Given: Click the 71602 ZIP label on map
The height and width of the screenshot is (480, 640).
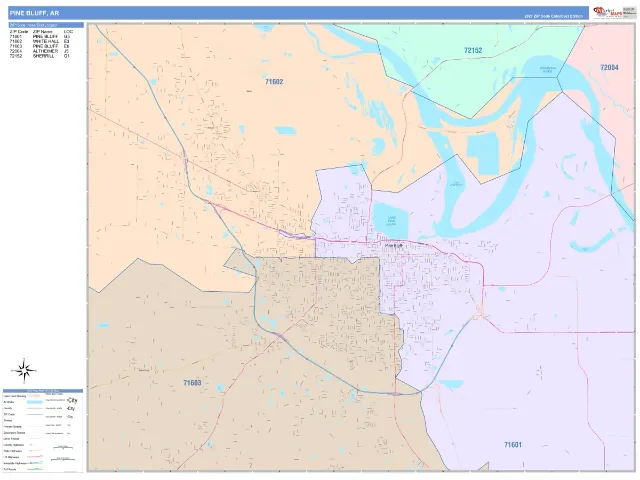Looking at the screenshot, I should (274, 82).
